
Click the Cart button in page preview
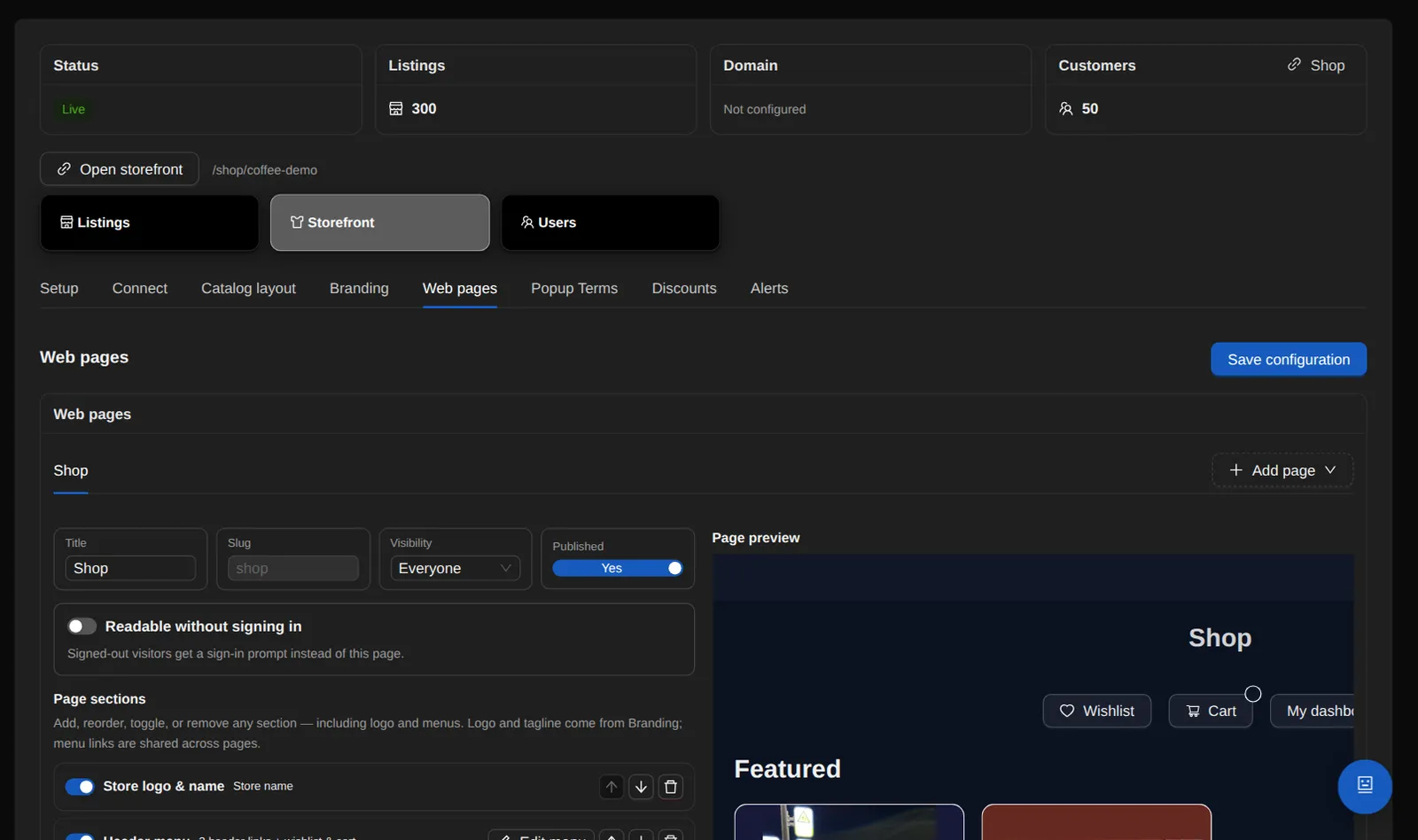click(1211, 711)
